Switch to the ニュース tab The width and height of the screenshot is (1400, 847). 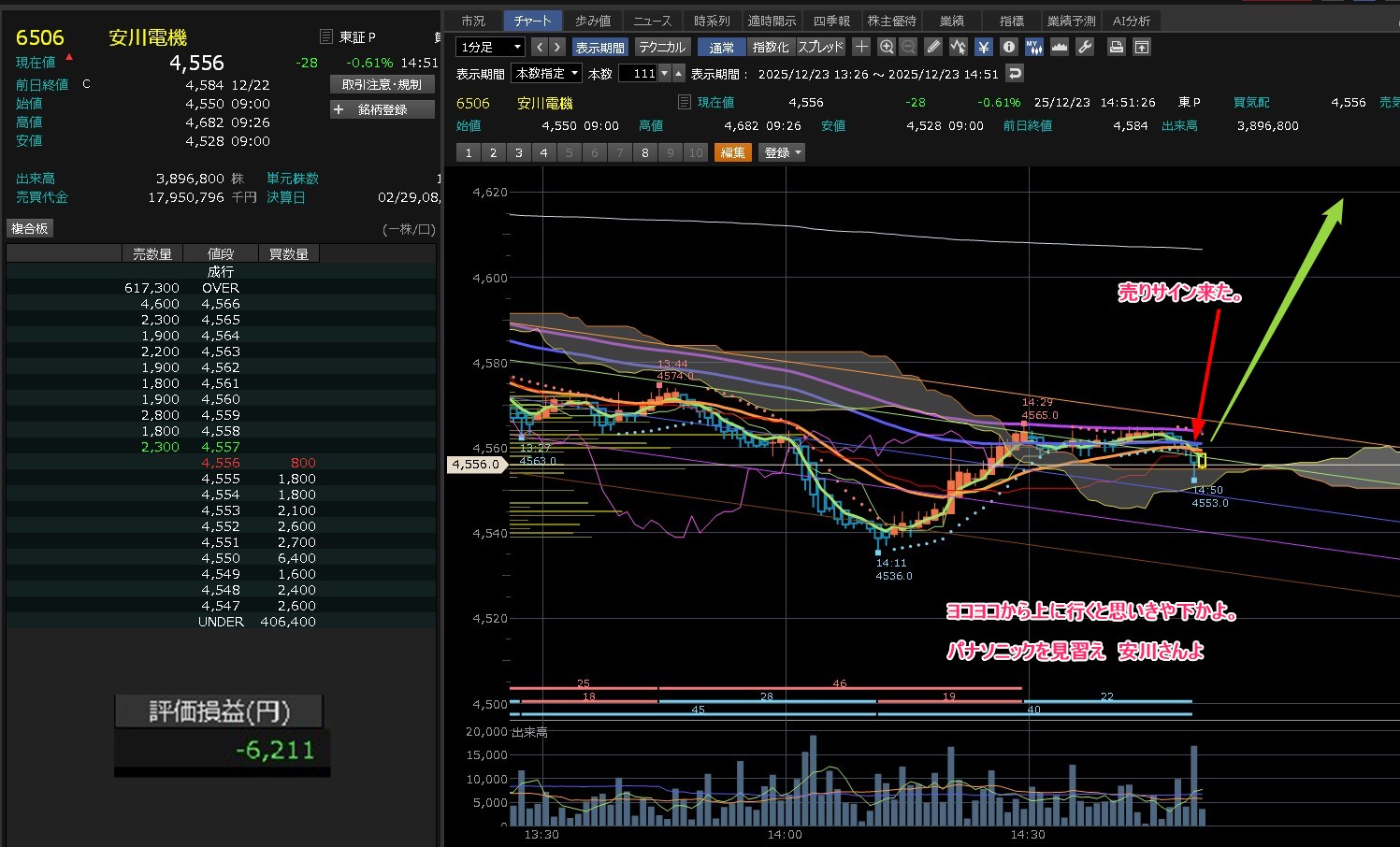(x=652, y=21)
